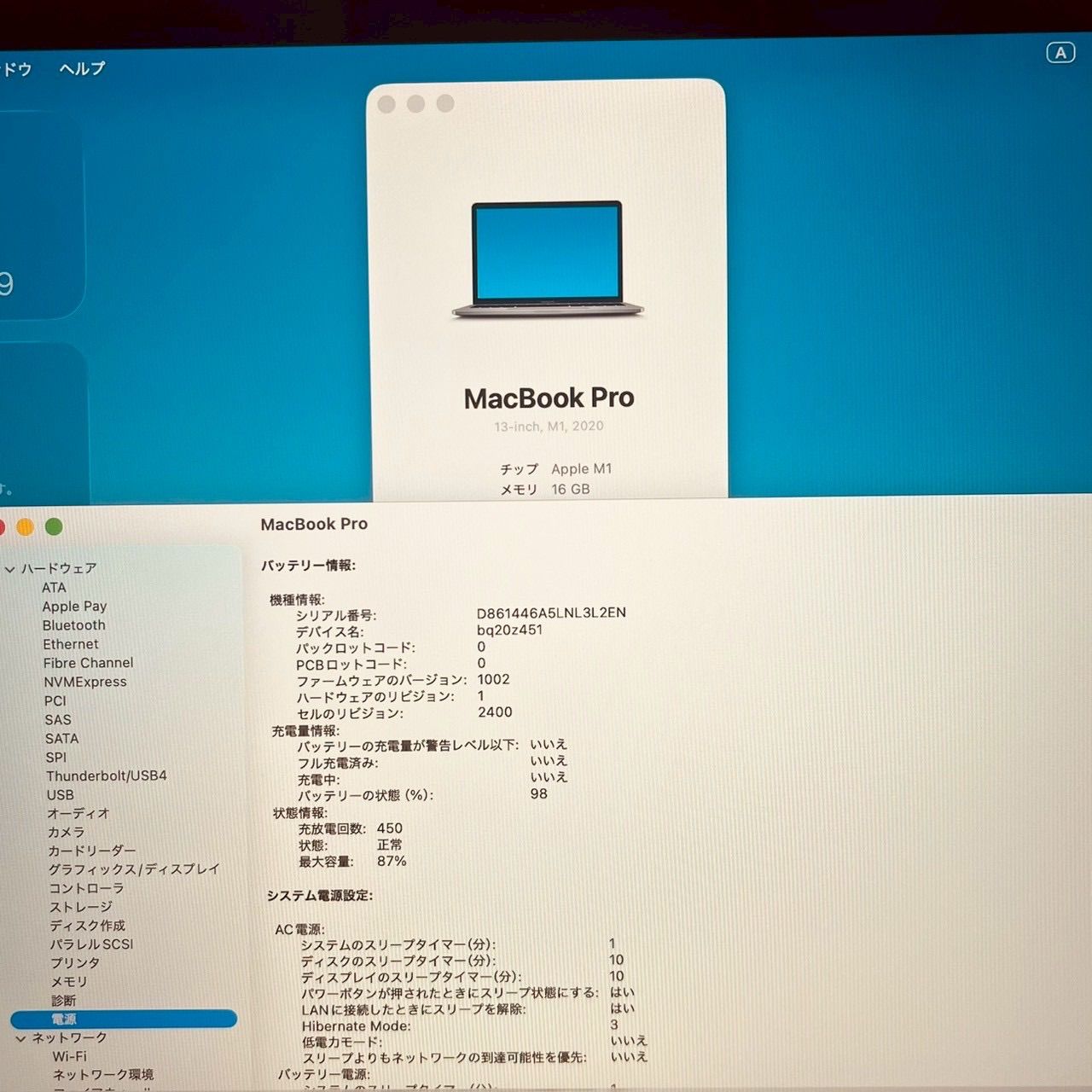Select ATA in the hardware list
The width and height of the screenshot is (1092, 1092).
(x=54, y=588)
